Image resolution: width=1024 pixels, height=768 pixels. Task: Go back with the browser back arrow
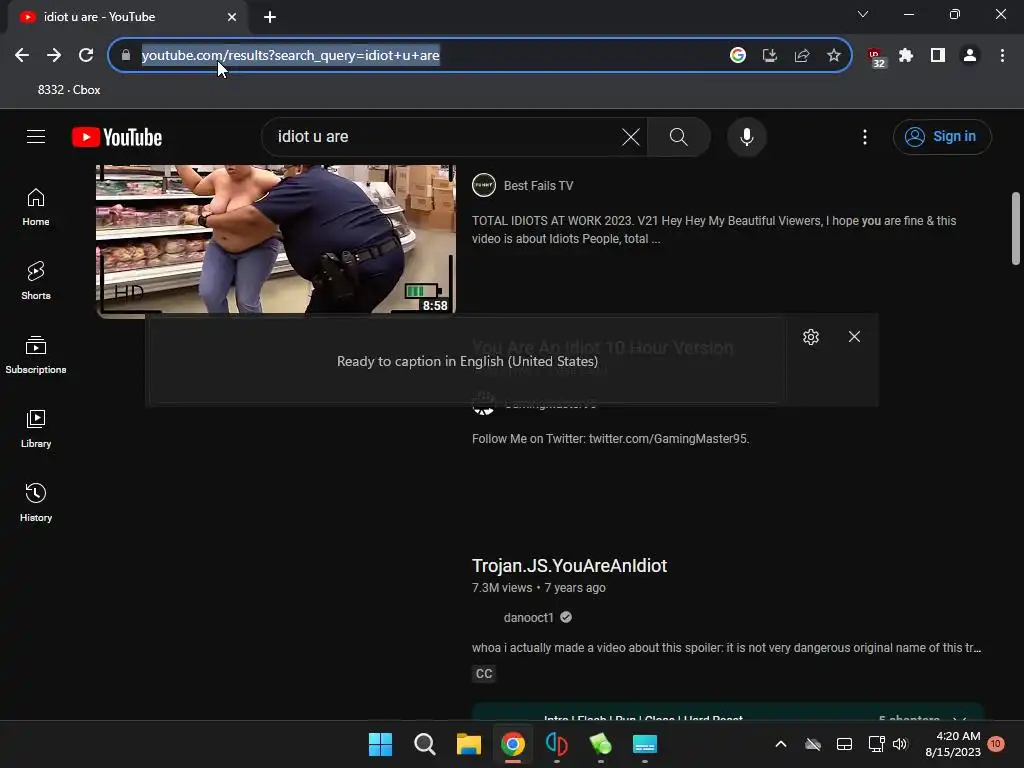click(x=22, y=56)
